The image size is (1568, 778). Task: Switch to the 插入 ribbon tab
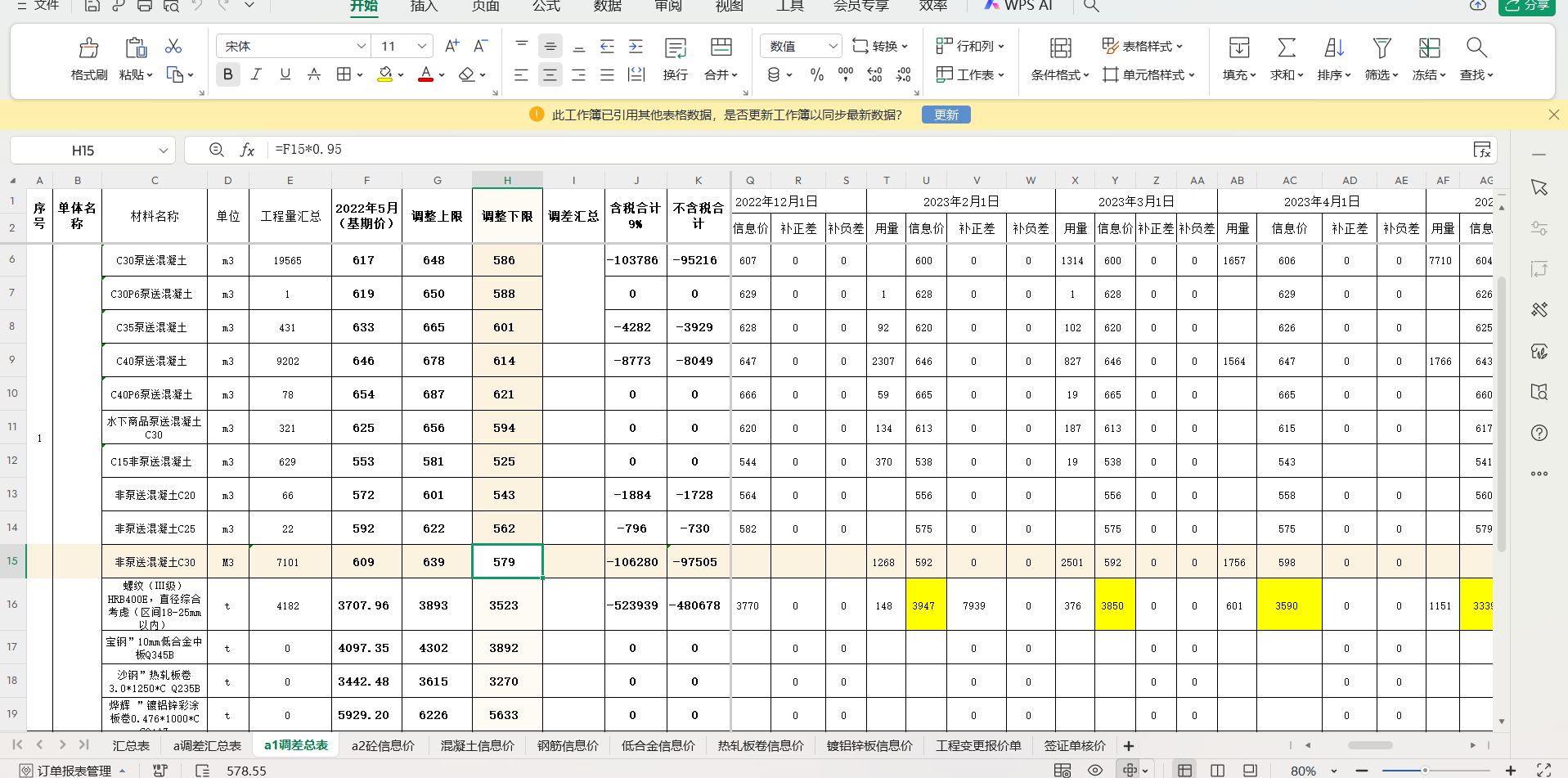pyautogui.click(x=423, y=7)
